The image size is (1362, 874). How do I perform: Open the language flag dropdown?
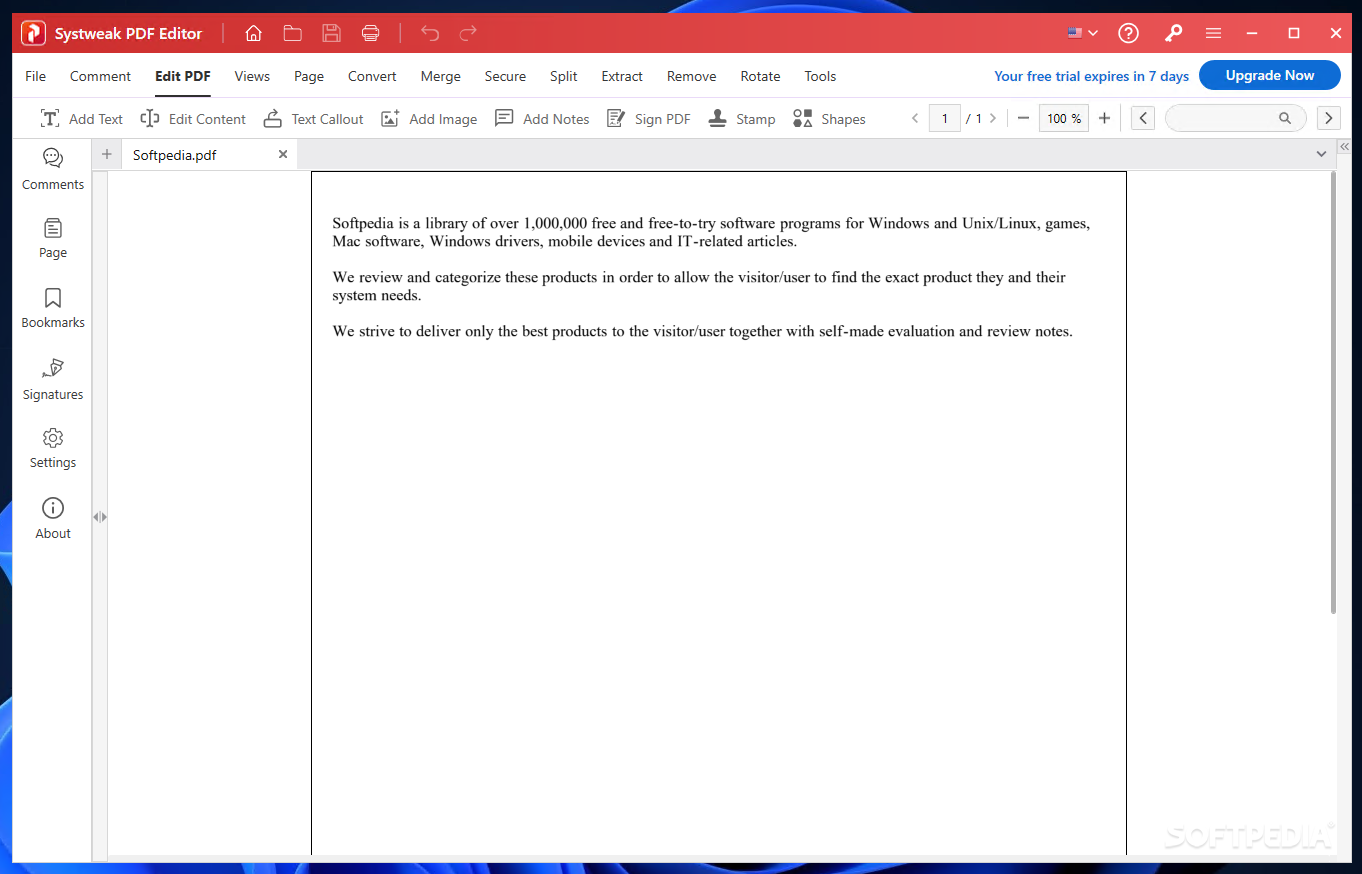pos(1082,33)
